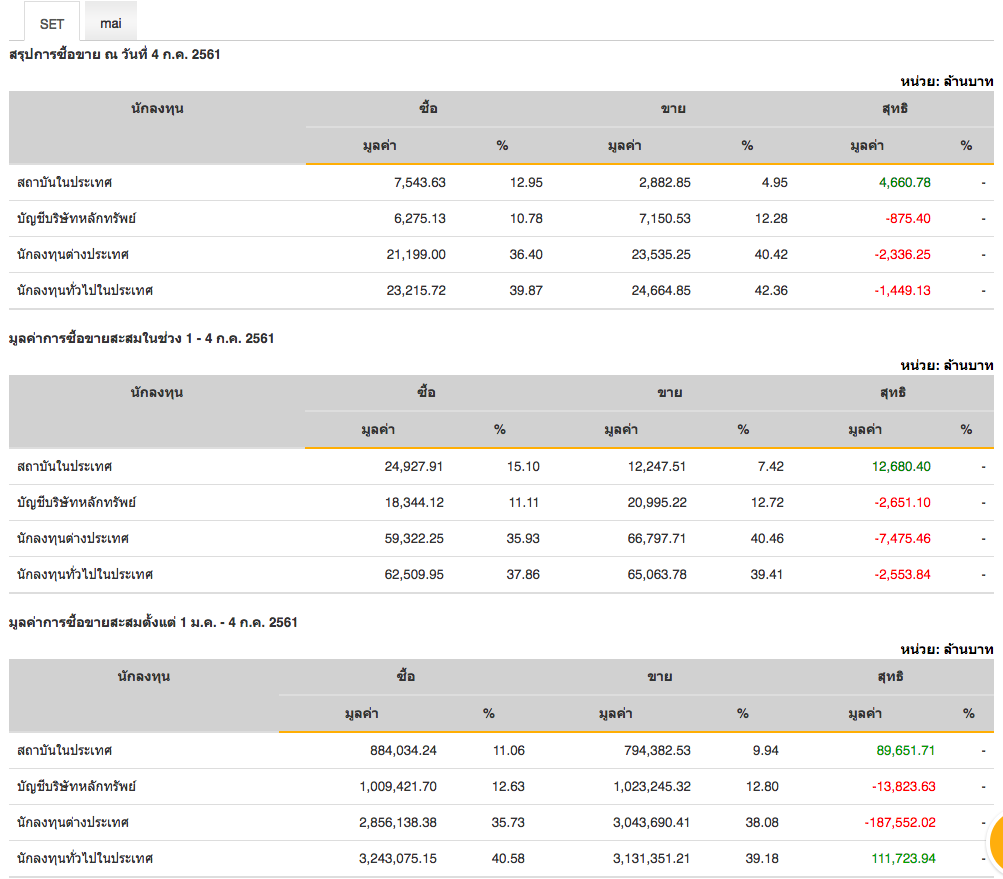This screenshot has height=879, width=1003.
Task: Click the red net value -7,475.46
Action: [x=902, y=538]
